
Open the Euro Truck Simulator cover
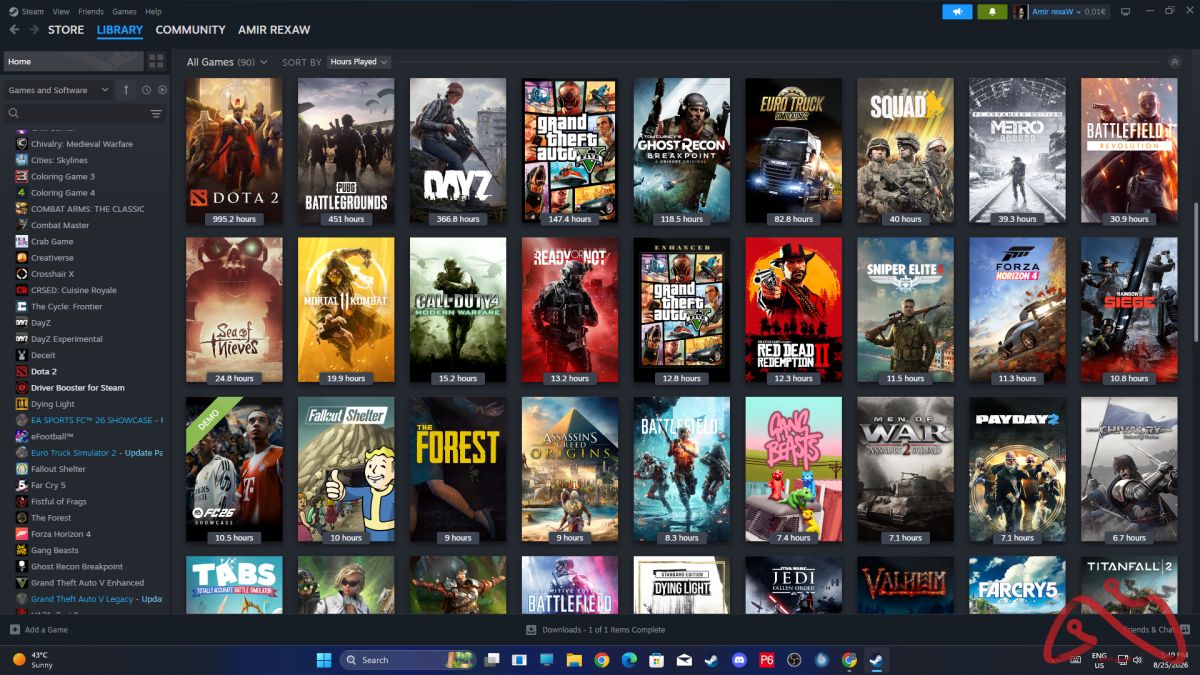pyautogui.click(x=794, y=151)
